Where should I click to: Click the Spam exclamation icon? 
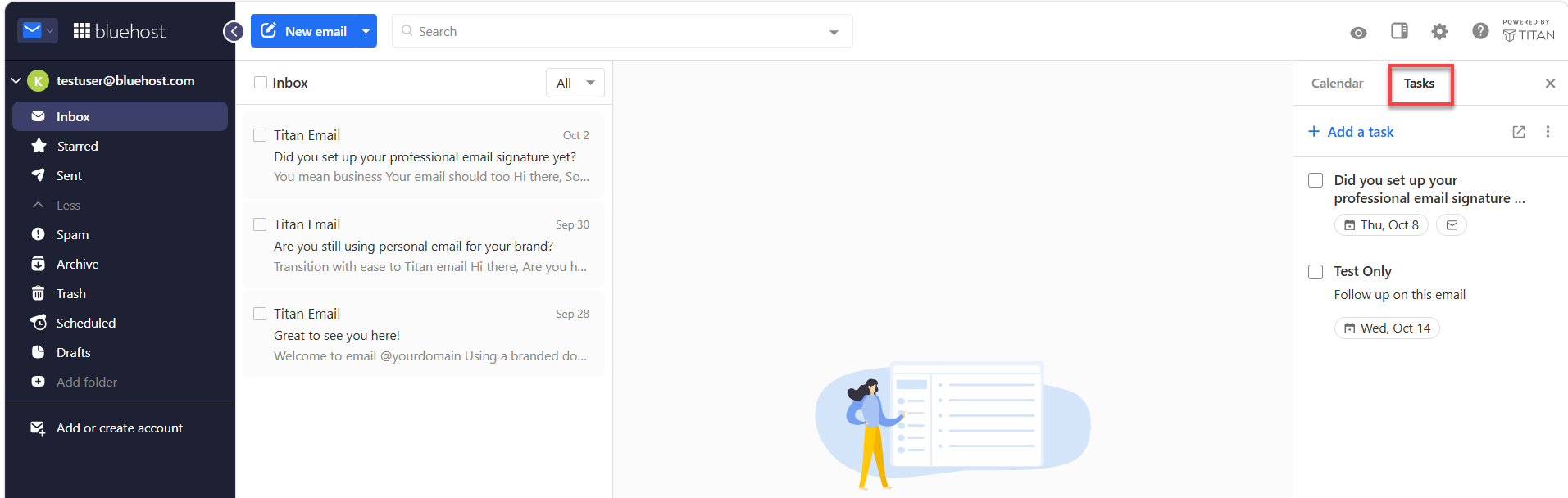(x=38, y=234)
